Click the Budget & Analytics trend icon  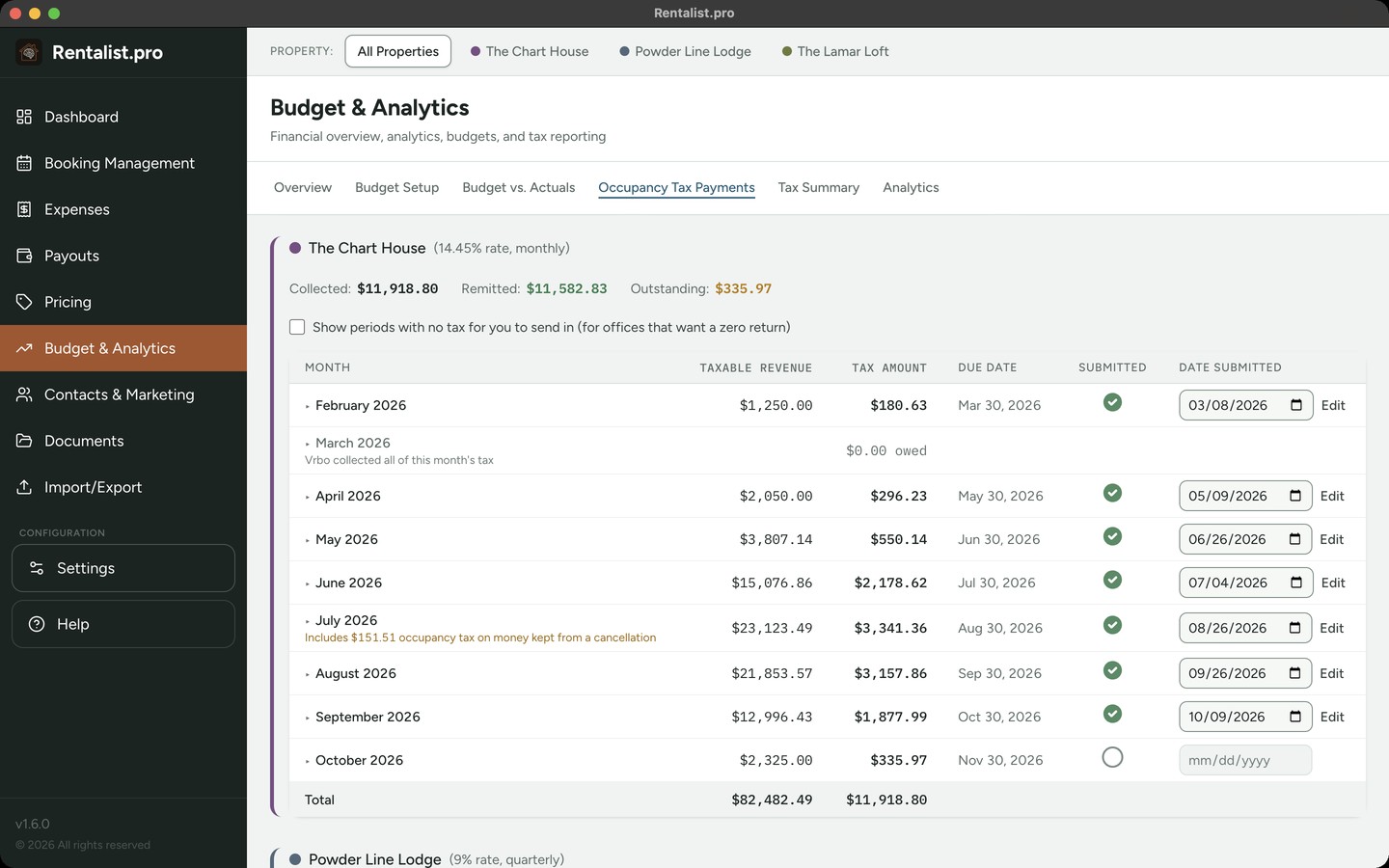coord(24,348)
